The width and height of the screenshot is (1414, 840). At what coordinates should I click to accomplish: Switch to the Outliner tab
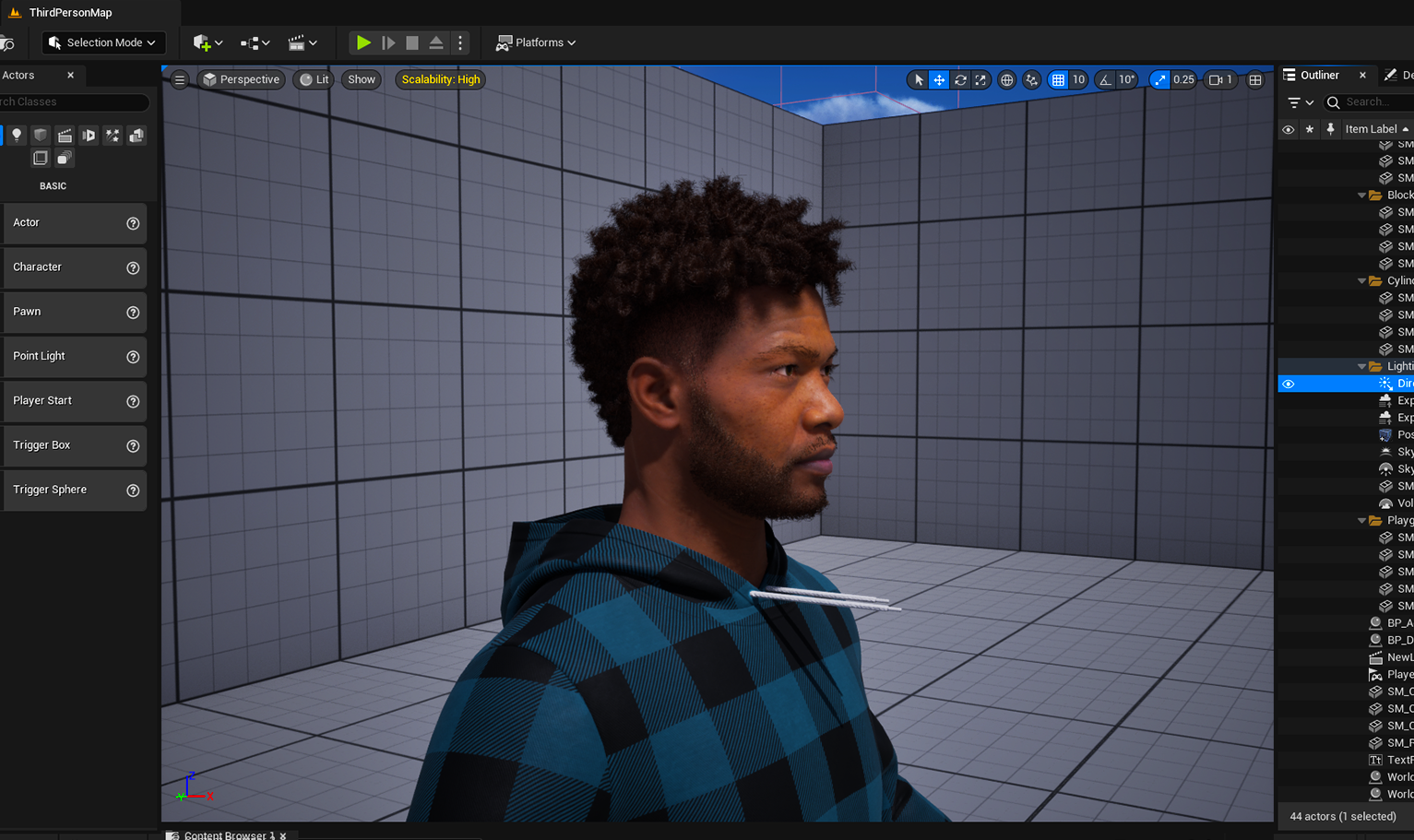(x=1319, y=75)
